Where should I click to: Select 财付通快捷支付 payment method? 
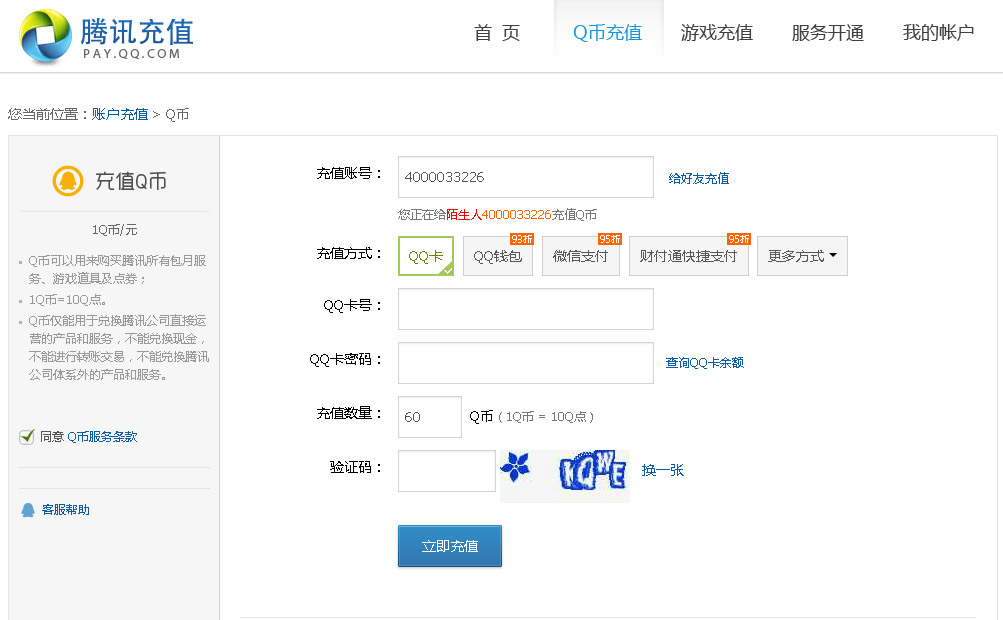click(689, 256)
